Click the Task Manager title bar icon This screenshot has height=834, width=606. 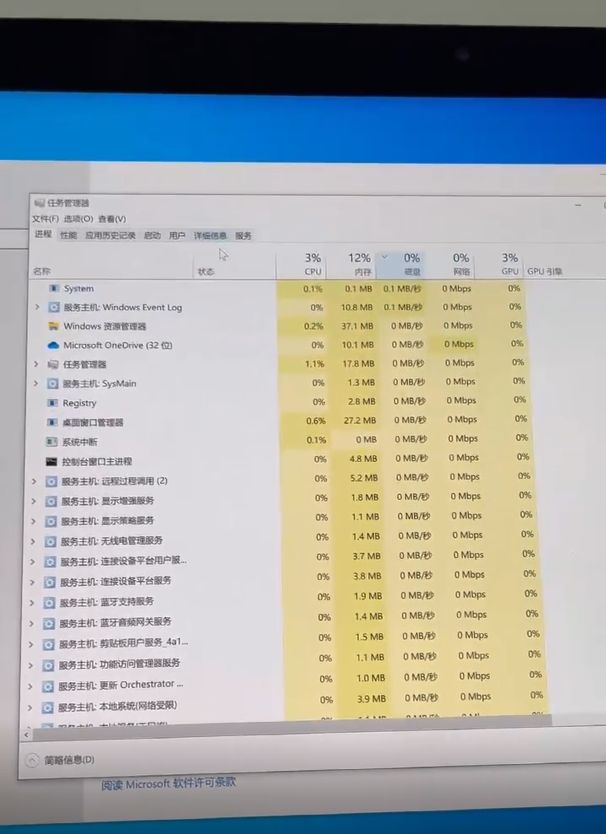tap(39, 203)
